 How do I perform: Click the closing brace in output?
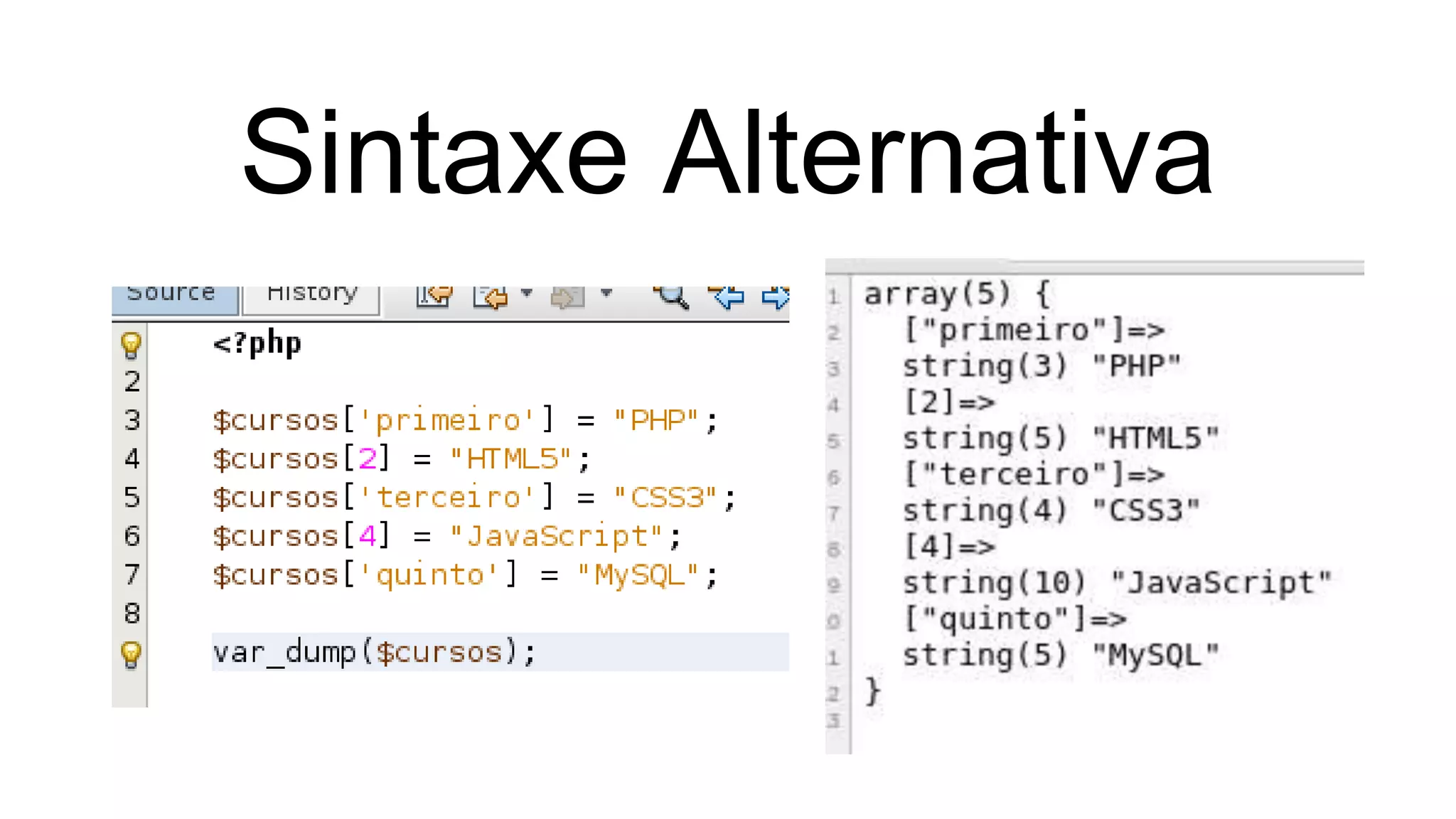click(x=873, y=691)
